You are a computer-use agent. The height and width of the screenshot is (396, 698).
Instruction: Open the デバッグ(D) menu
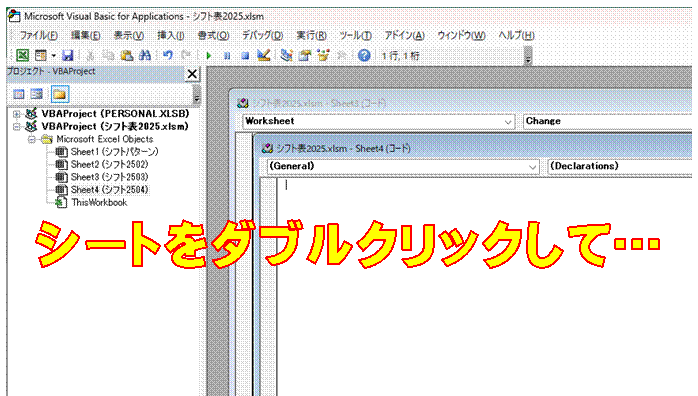click(x=263, y=36)
